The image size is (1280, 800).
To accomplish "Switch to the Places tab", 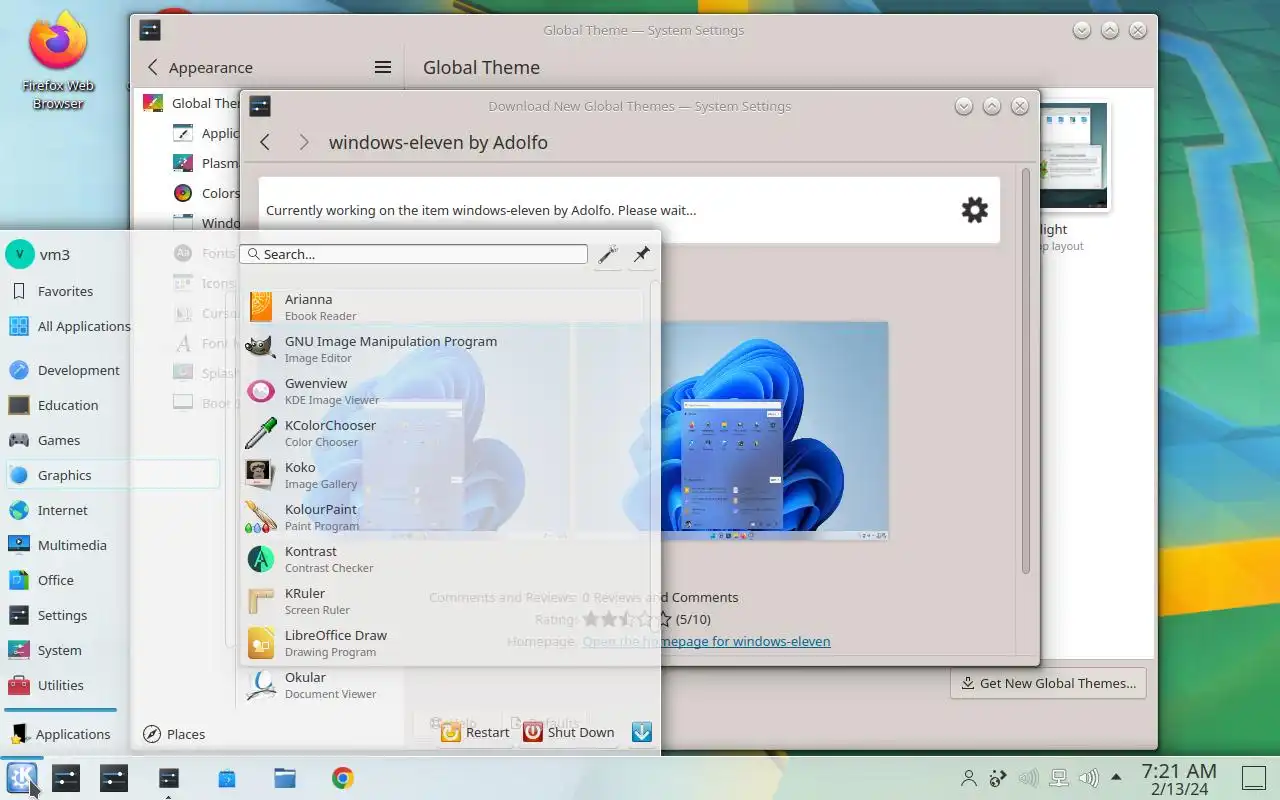I will pyautogui.click(x=175, y=734).
